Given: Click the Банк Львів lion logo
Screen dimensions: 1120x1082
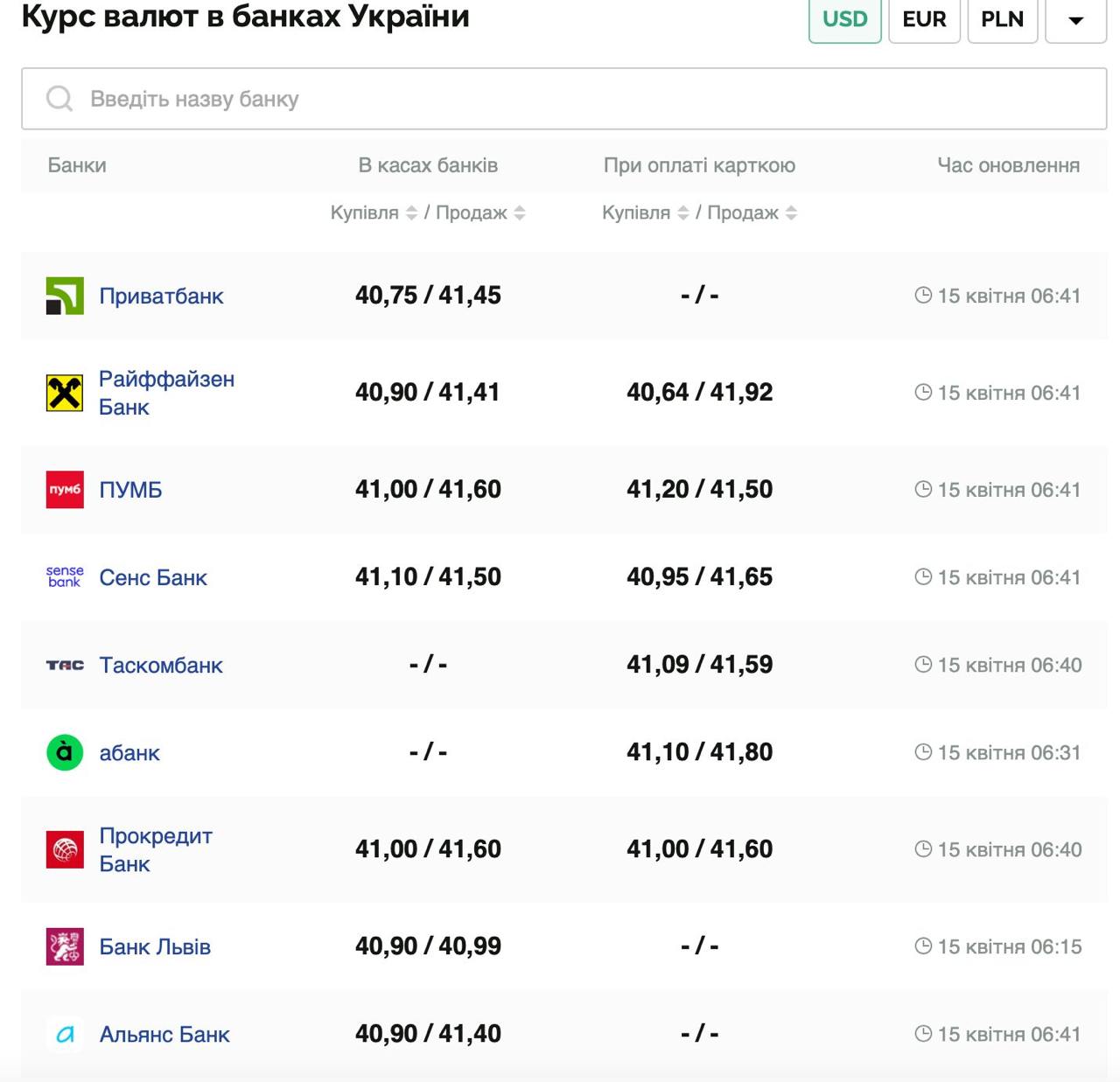Looking at the screenshot, I should [65, 946].
